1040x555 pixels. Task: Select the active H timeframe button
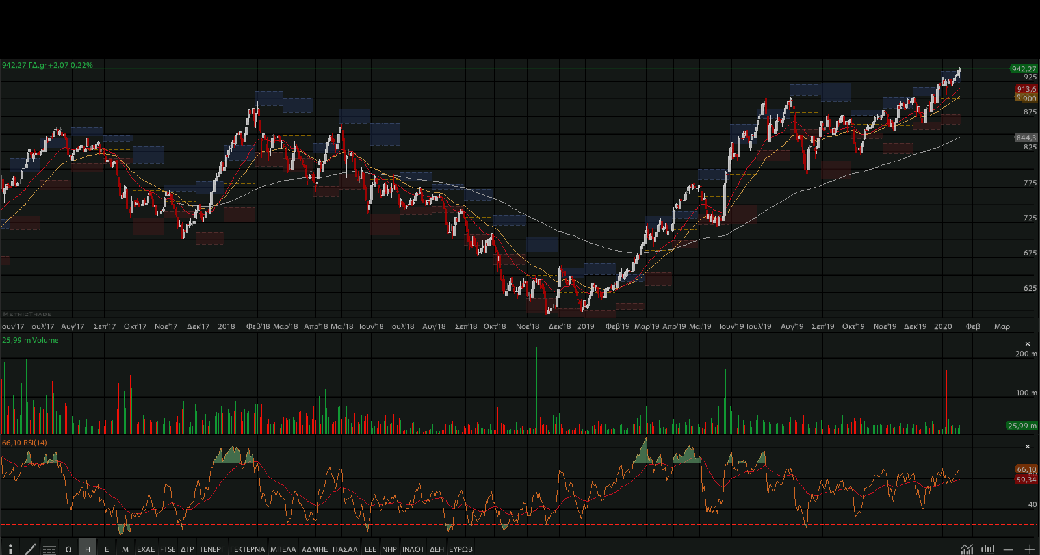click(x=88, y=549)
